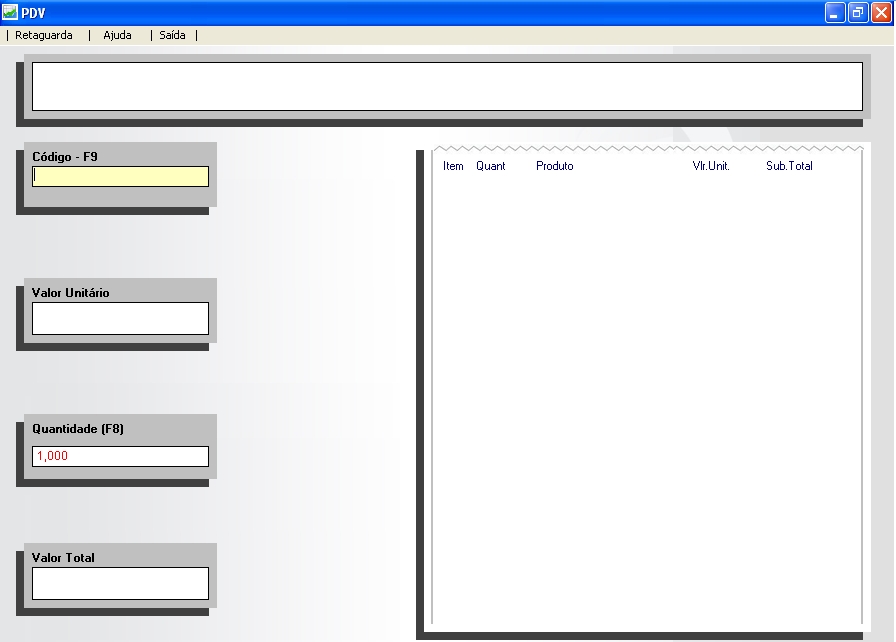Click the Sub.Total column header
896x642 pixels.
pyautogui.click(x=789, y=166)
